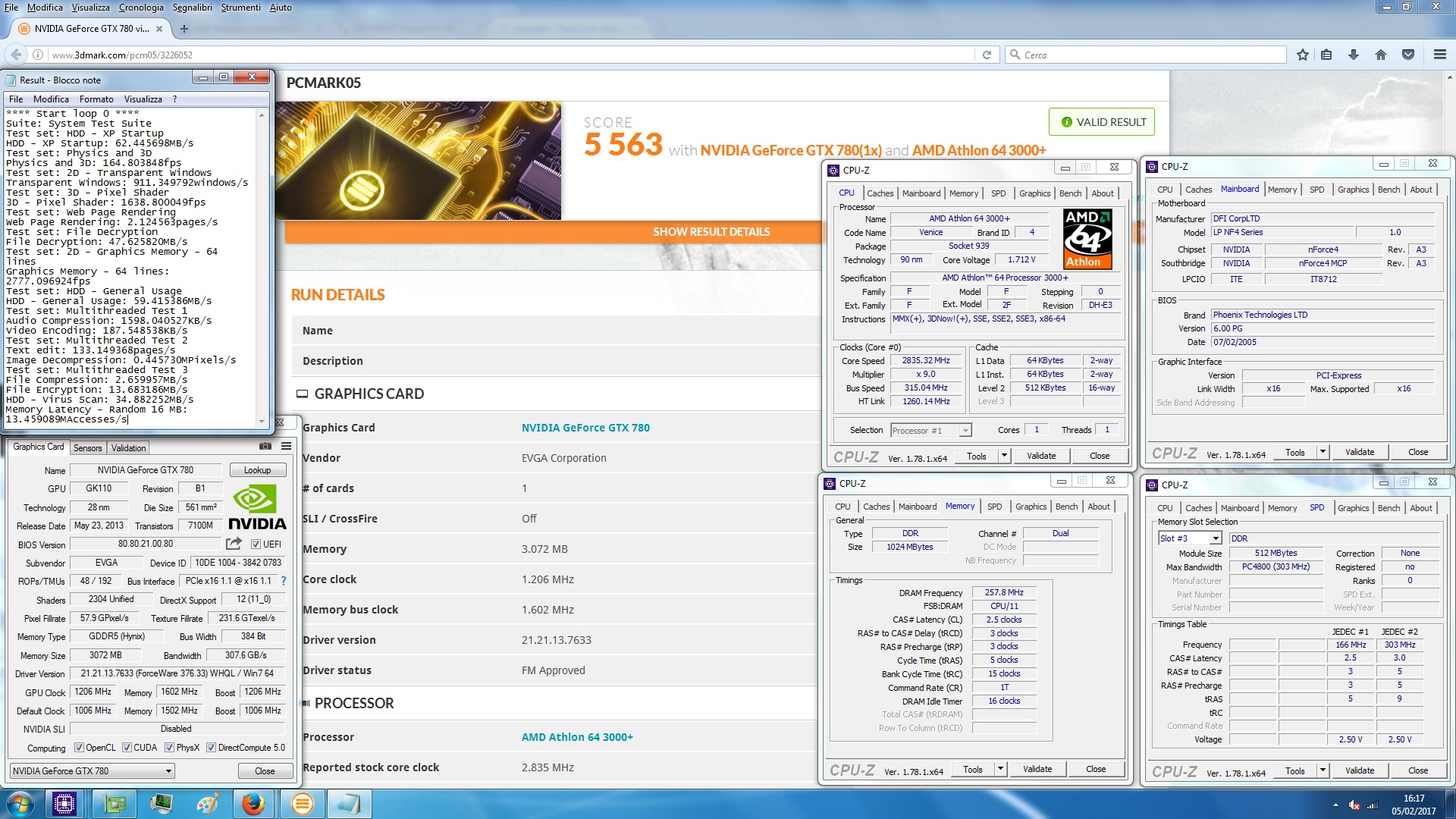Screen dimensions: 1456x819
Task: Open the AMD Athlon 64 3000+ processor link
Action: click(577, 737)
